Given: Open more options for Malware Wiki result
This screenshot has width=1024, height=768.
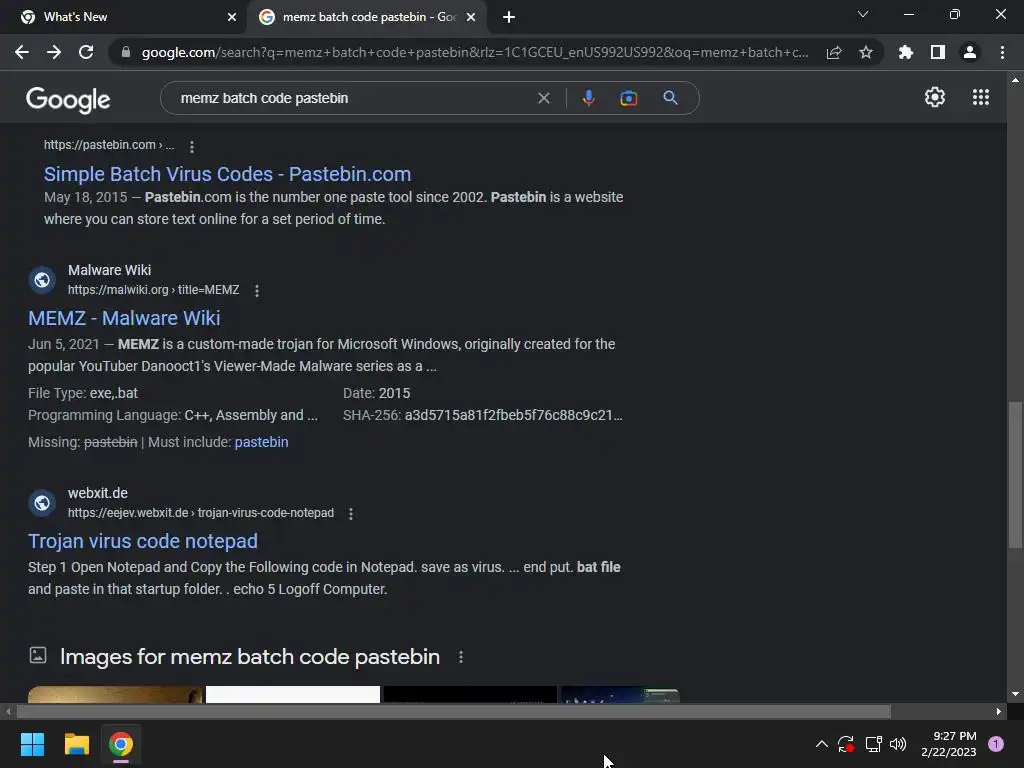Looking at the screenshot, I should [257, 291].
